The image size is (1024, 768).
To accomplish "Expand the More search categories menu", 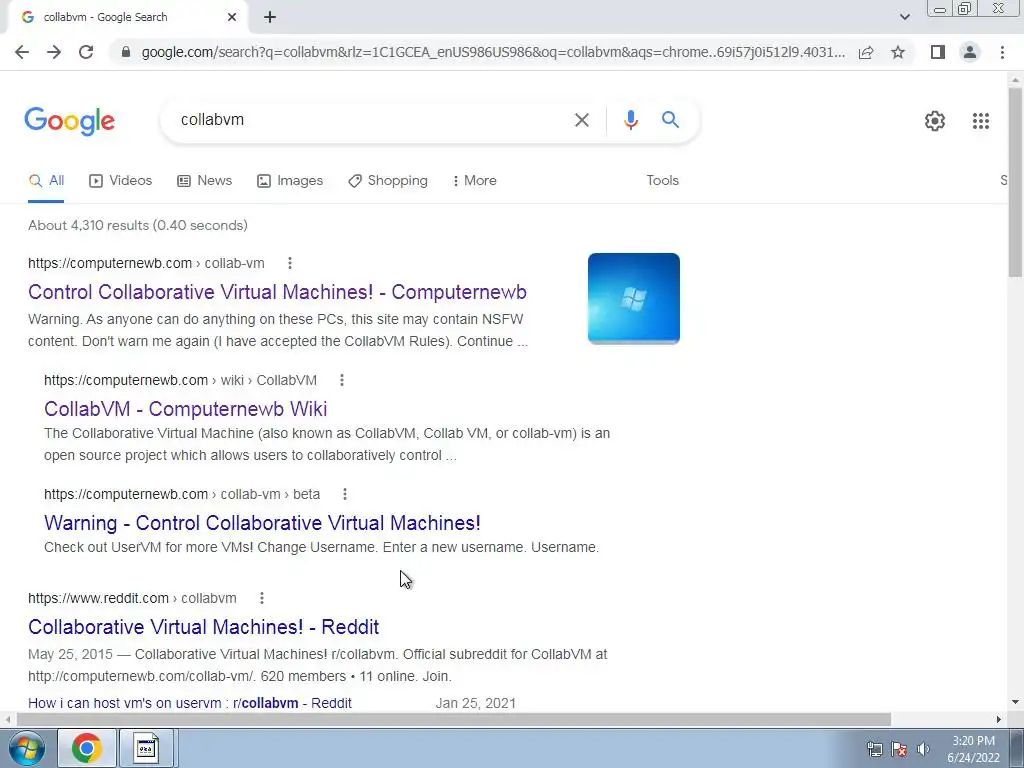I will [x=475, y=181].
